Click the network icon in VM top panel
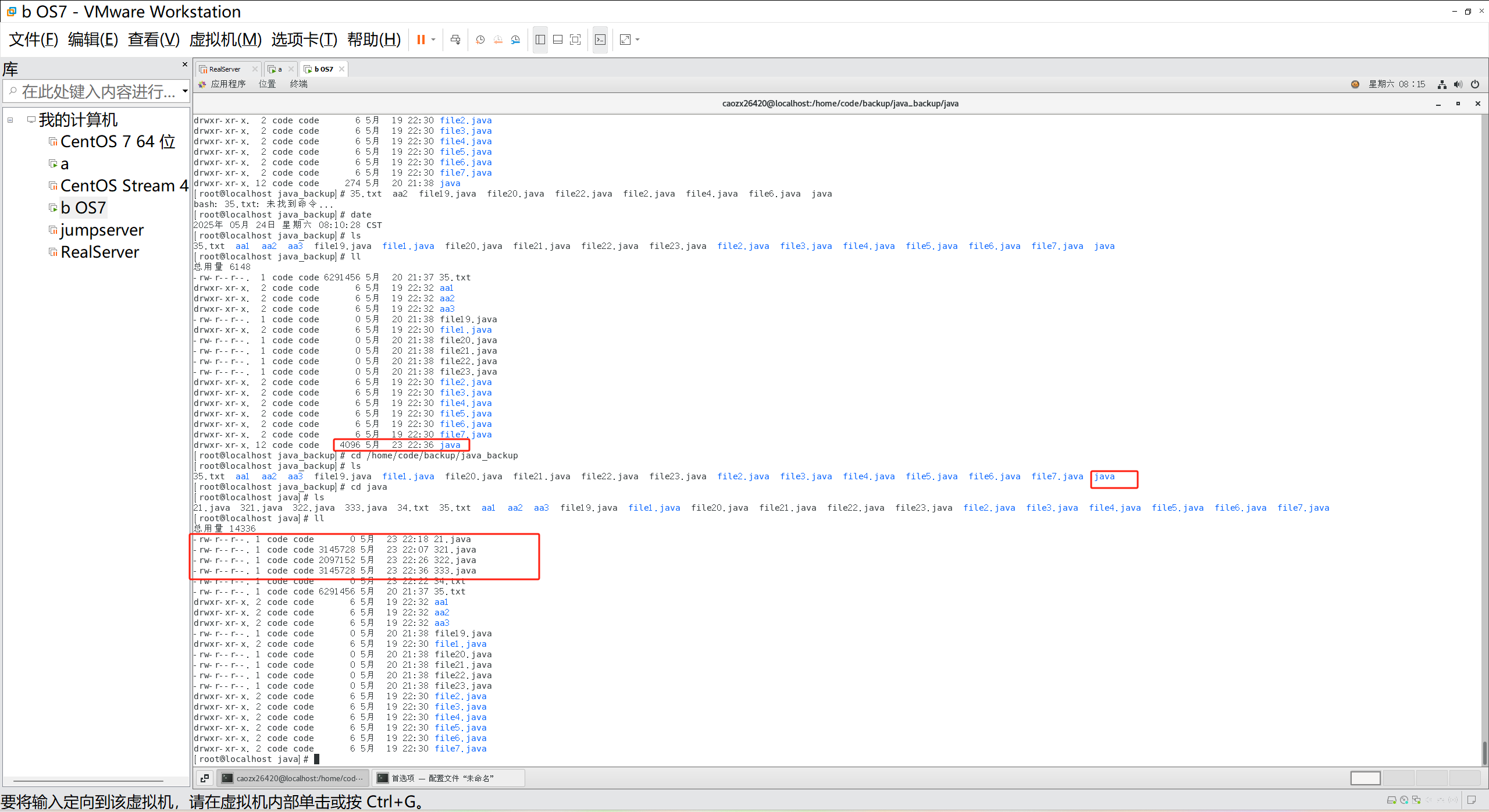1489x812 pixels. click(x=1442, y=84)
